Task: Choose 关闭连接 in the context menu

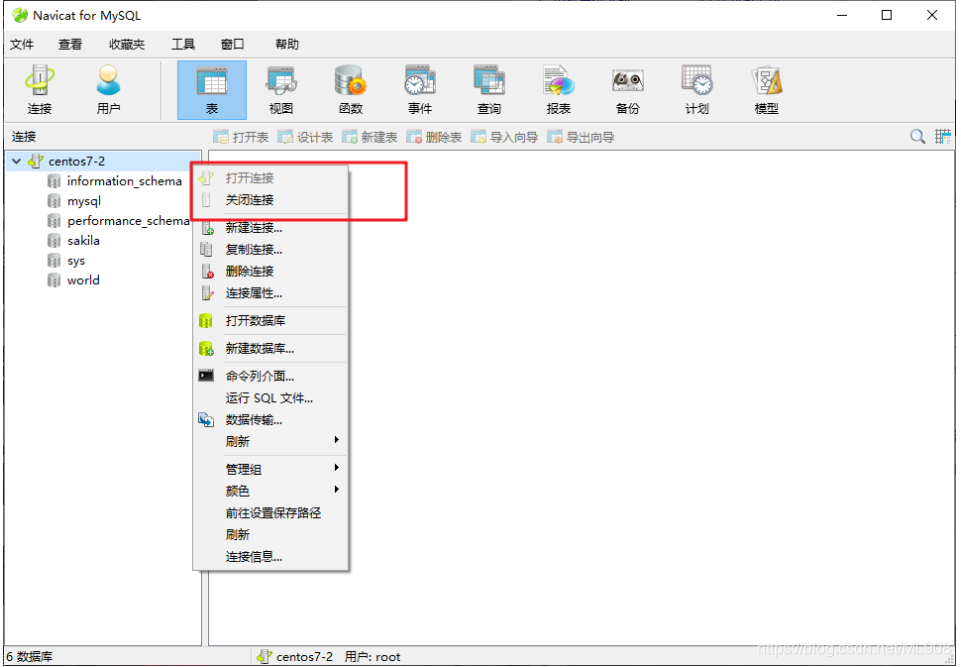Action: pyautogui.click(x=271, y=200)
